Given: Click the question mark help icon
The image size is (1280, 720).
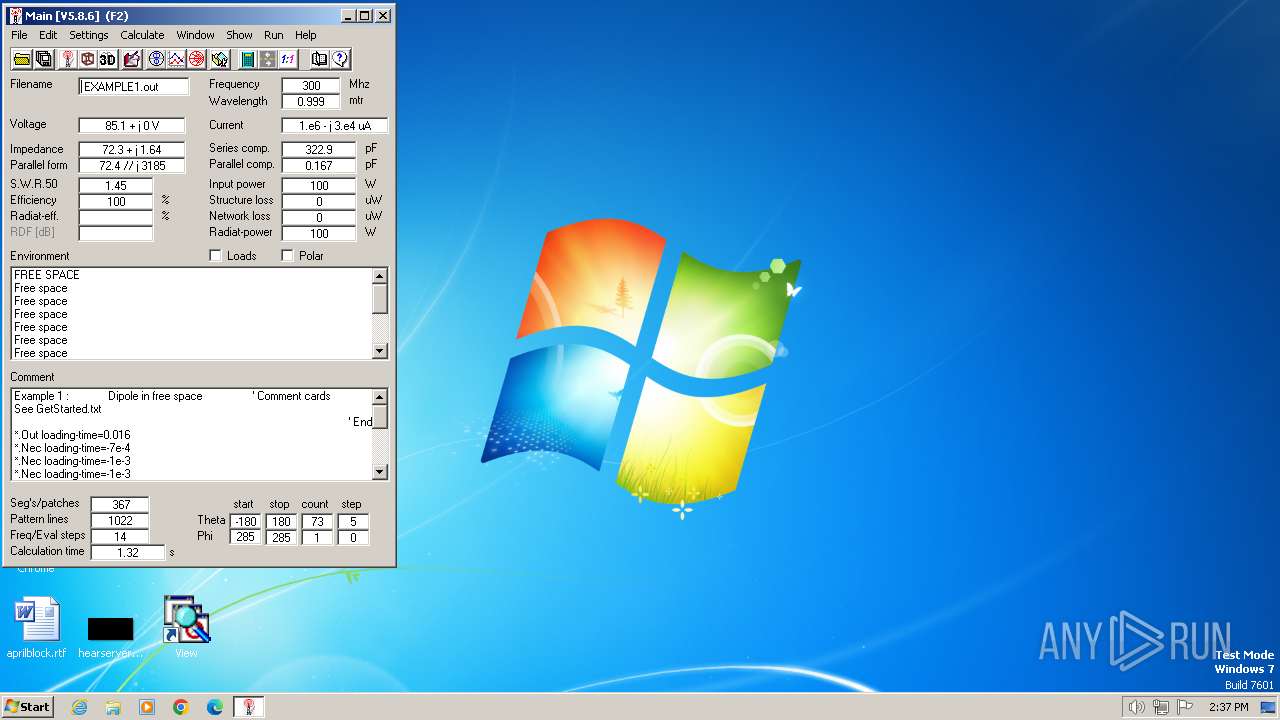Looking at the screenshot, I should [x=340, y=59].
